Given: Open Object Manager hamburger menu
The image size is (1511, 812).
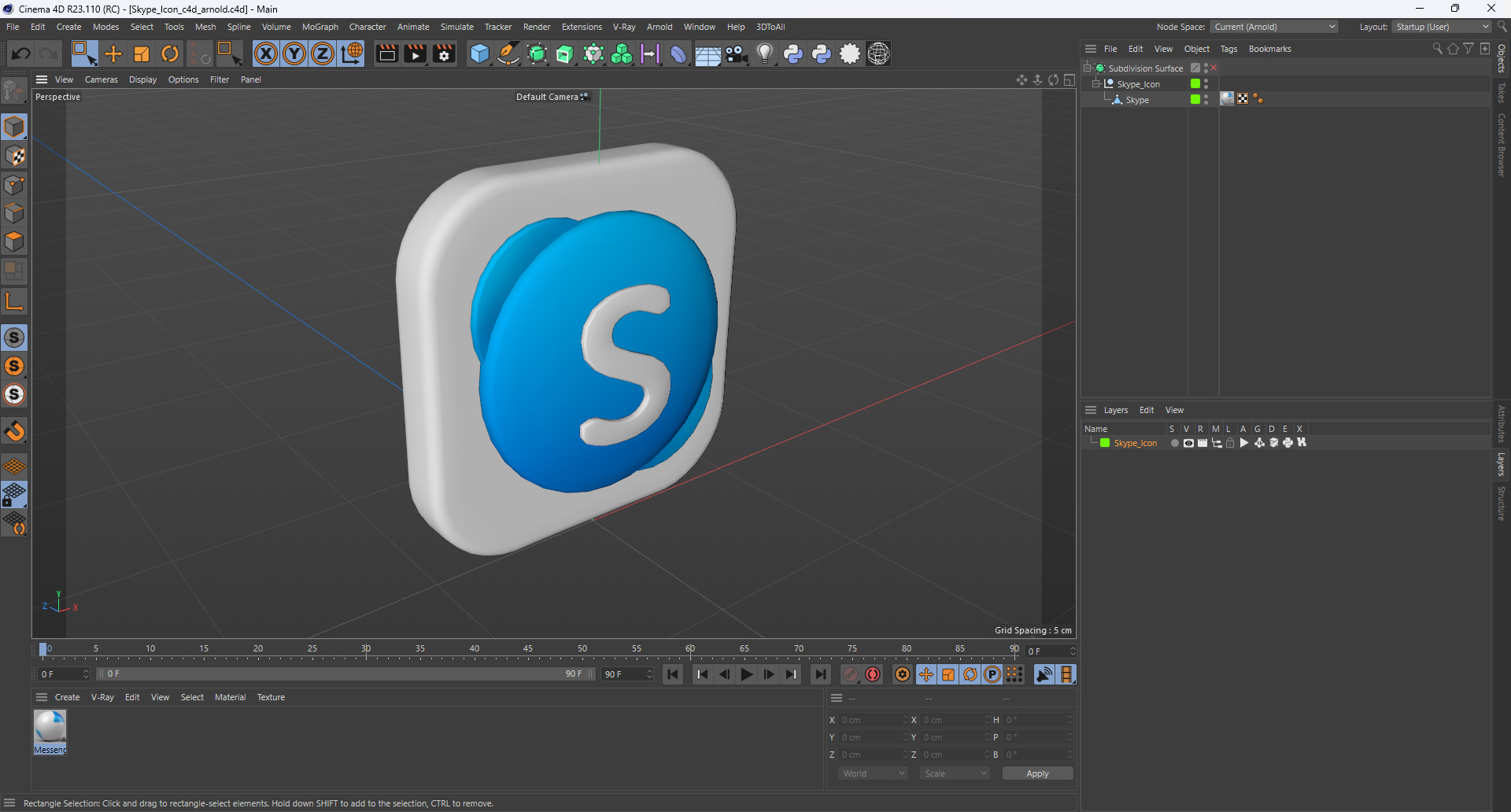Looking at the screenshot, I should (x=1091, y=49).
